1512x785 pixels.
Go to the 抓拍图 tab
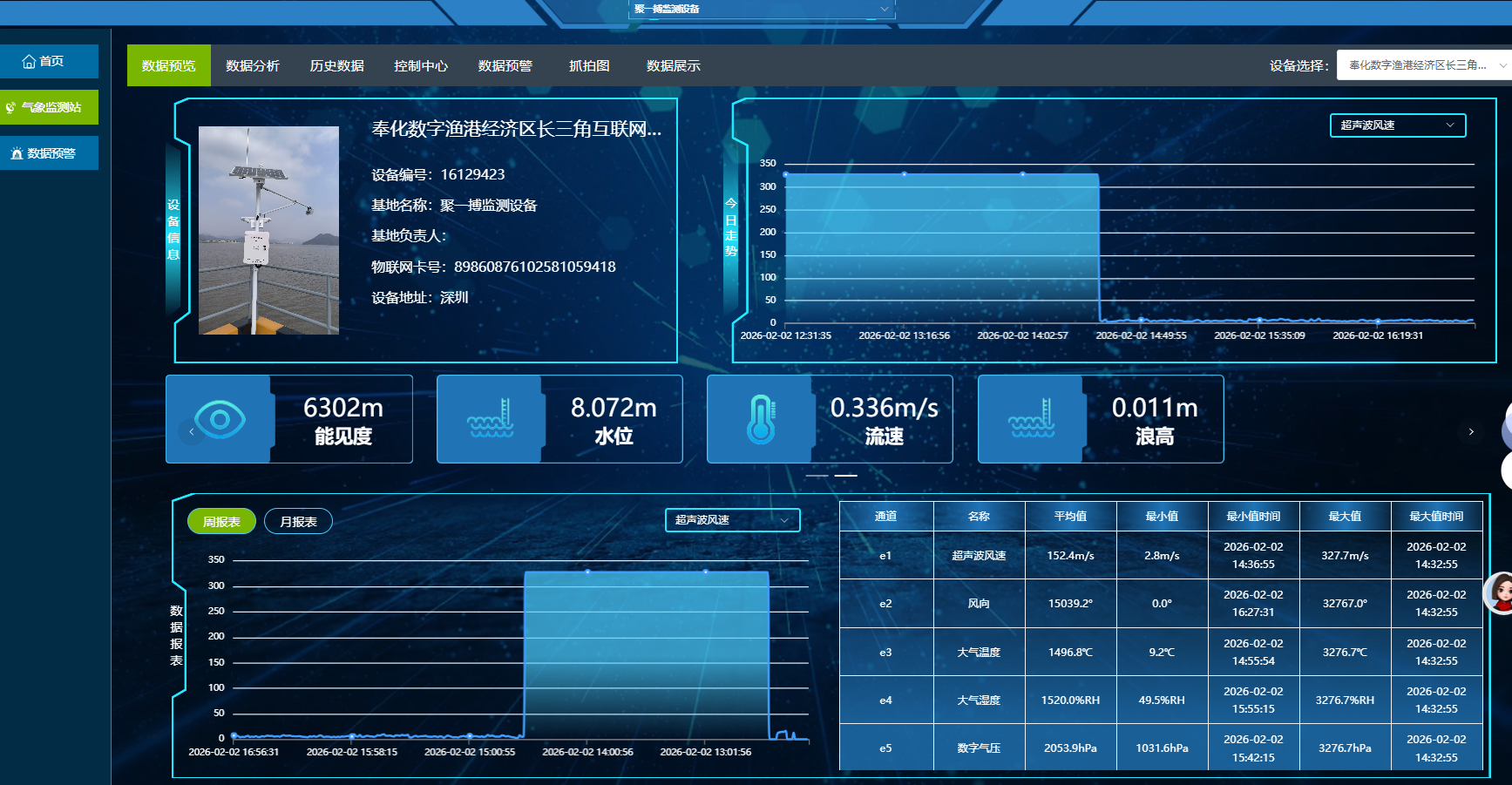pos(589,66)
